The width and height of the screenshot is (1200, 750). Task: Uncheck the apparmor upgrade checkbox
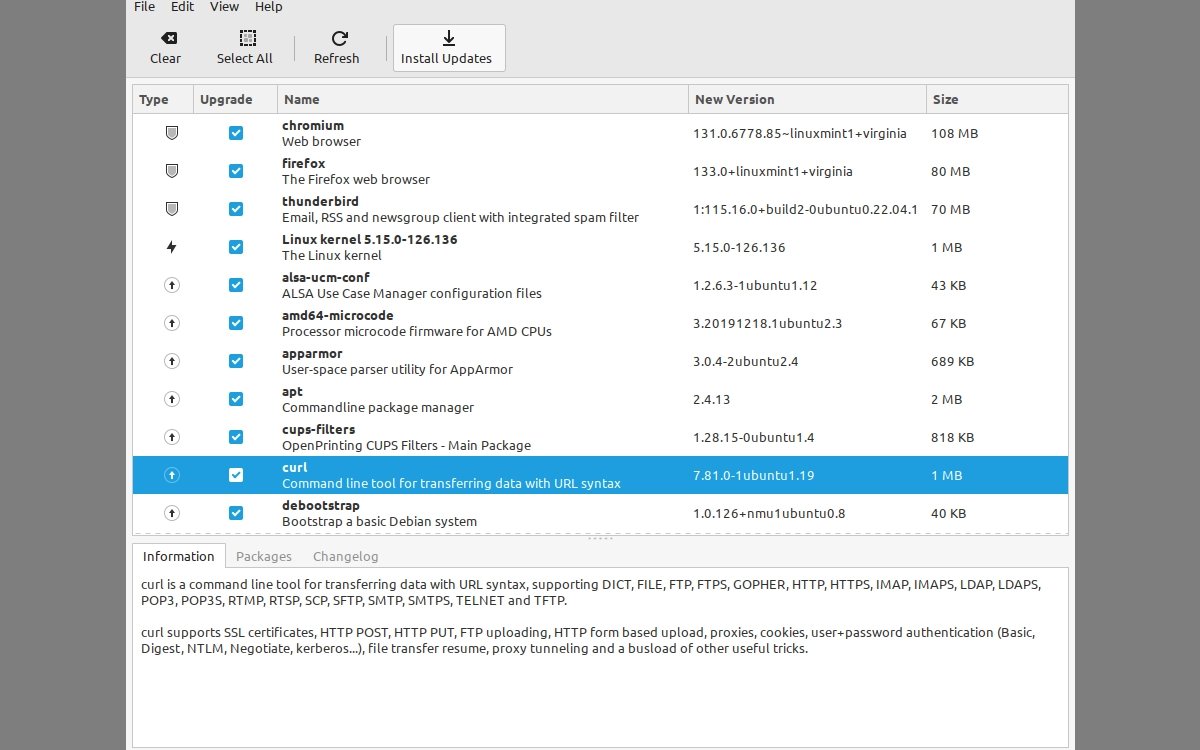pyautogui.click(x=236, y=361)
